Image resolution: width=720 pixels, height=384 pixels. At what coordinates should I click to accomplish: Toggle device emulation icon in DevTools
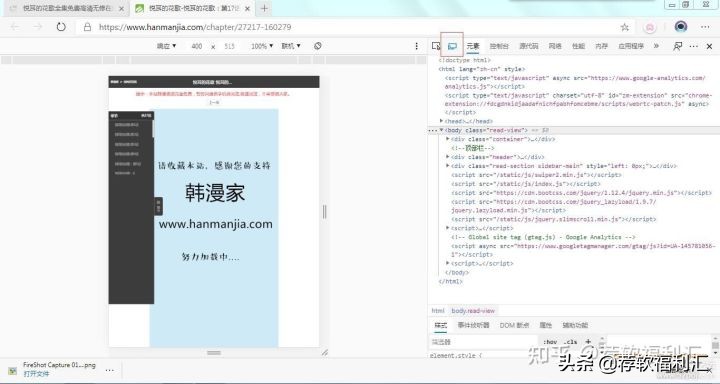pyautogui.click(x=452, y=46)
